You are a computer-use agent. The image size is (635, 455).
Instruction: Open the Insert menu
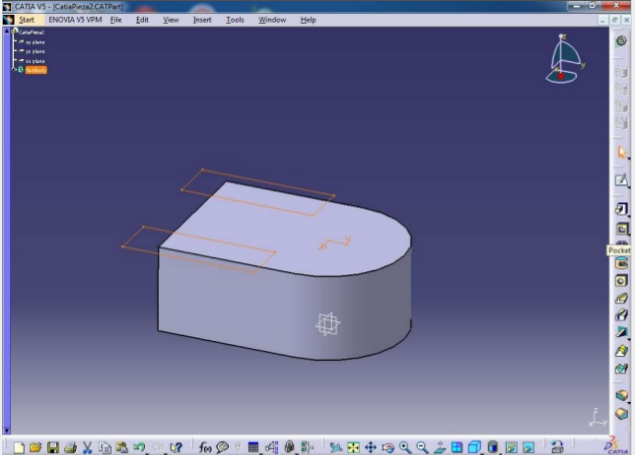click(x=202, y=20)
